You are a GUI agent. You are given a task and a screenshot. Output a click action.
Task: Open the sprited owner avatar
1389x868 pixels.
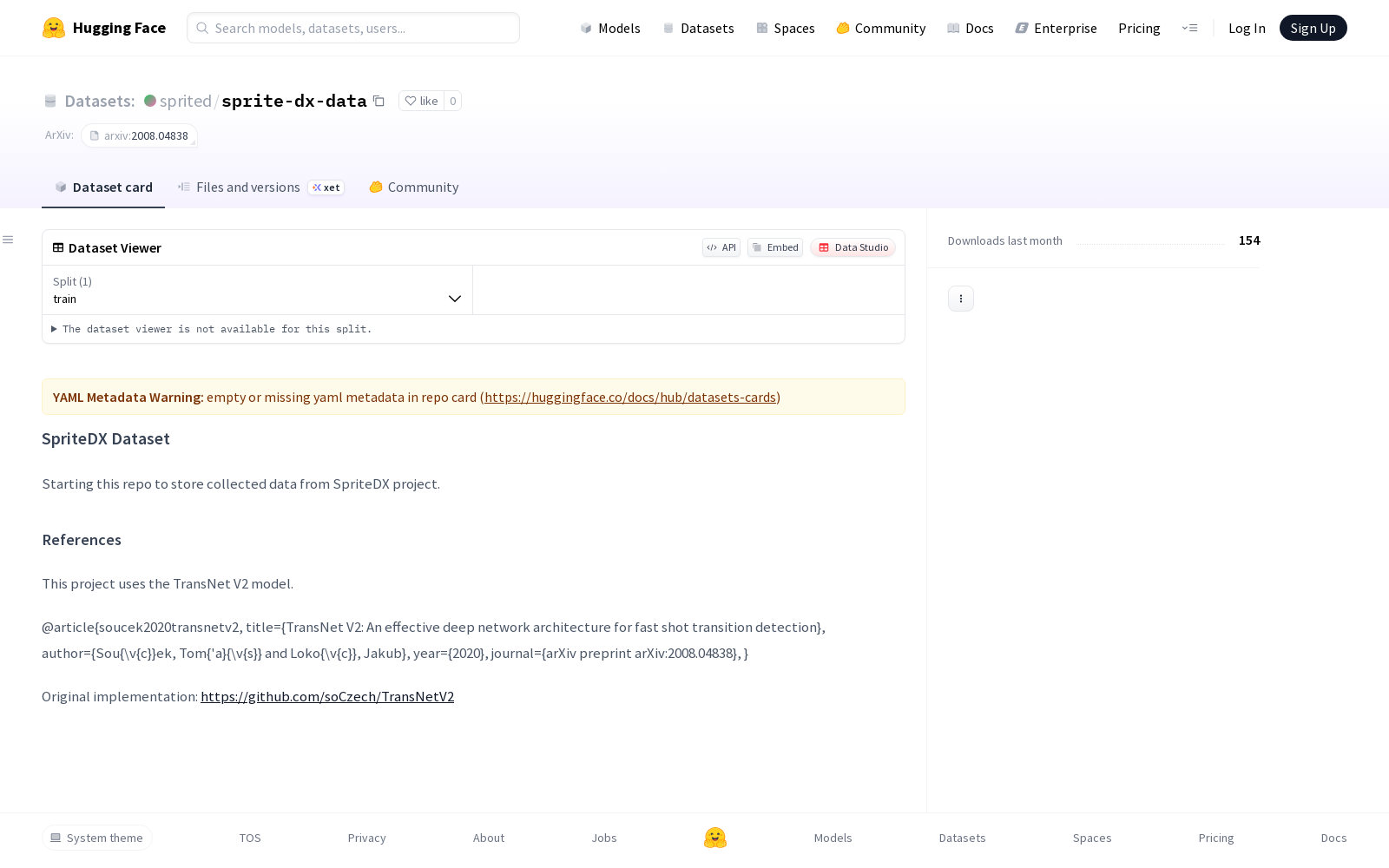(x=150, y=101)
